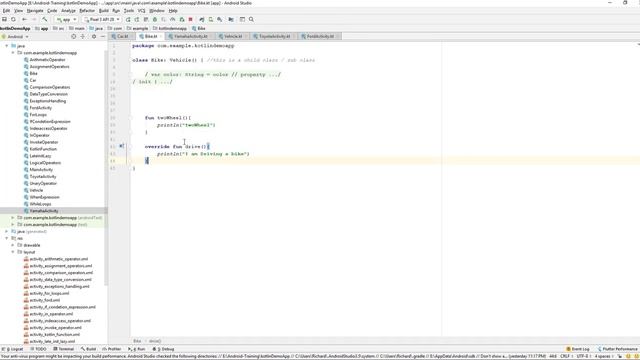Click the AVD Manager toolbar icon

pos(211,19)
